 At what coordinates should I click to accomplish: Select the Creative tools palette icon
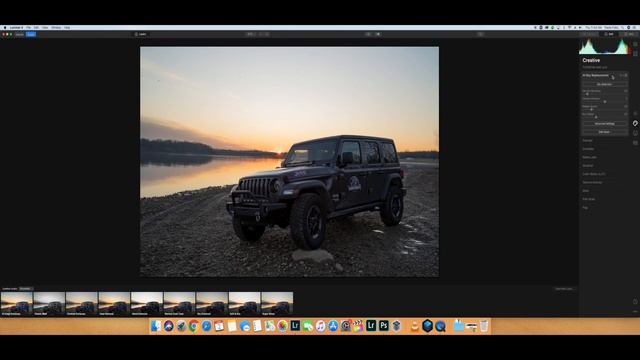pos(635,123)
